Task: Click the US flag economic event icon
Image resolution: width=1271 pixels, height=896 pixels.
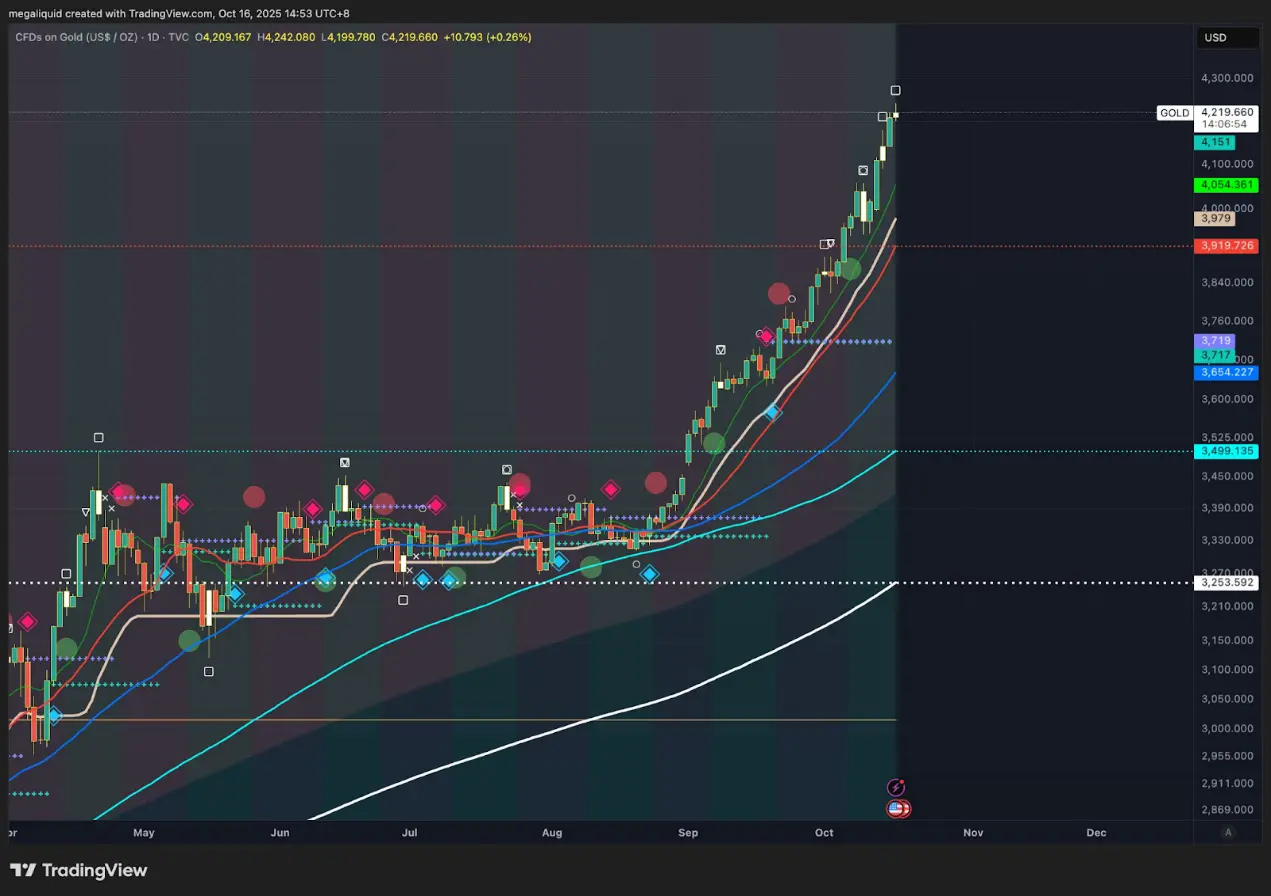Action: (896, 809)
